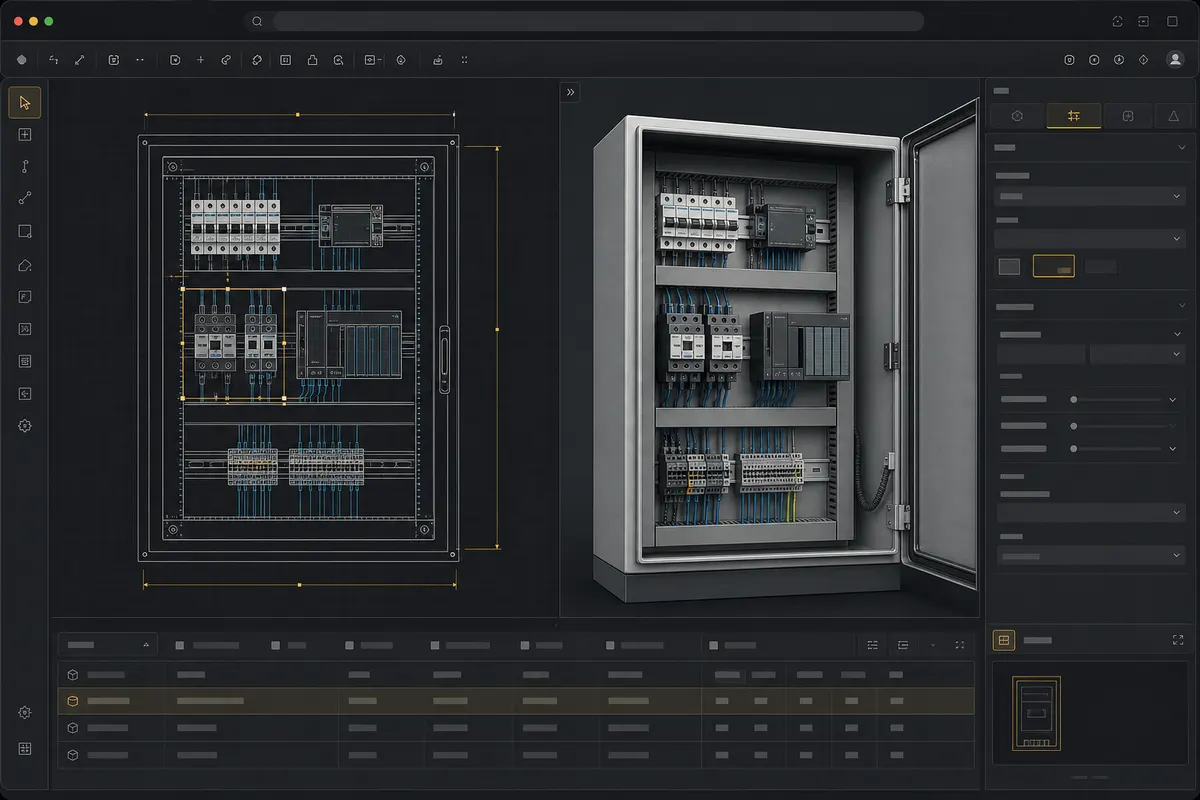Click the diagonal double-arrow scale icon
The height and width of the screenshot is (800, 1200).
coord(80,60)
